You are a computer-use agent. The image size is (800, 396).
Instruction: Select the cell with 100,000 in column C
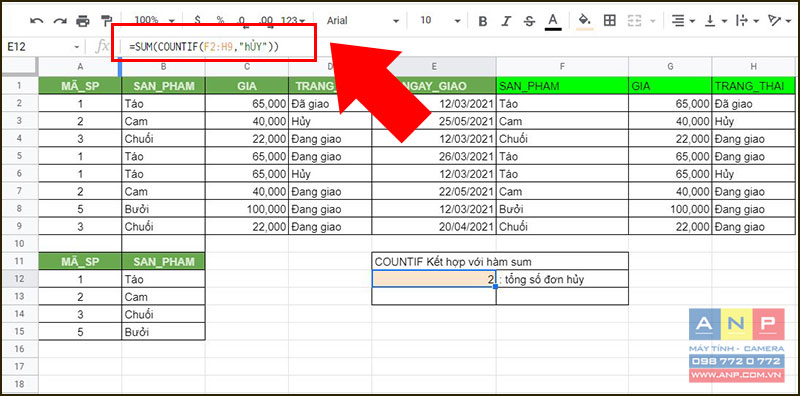(x=247, y=209)
